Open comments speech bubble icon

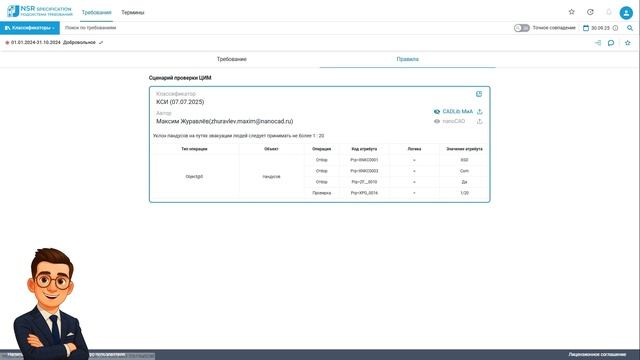pyautogui.click(x=611, y=42)
